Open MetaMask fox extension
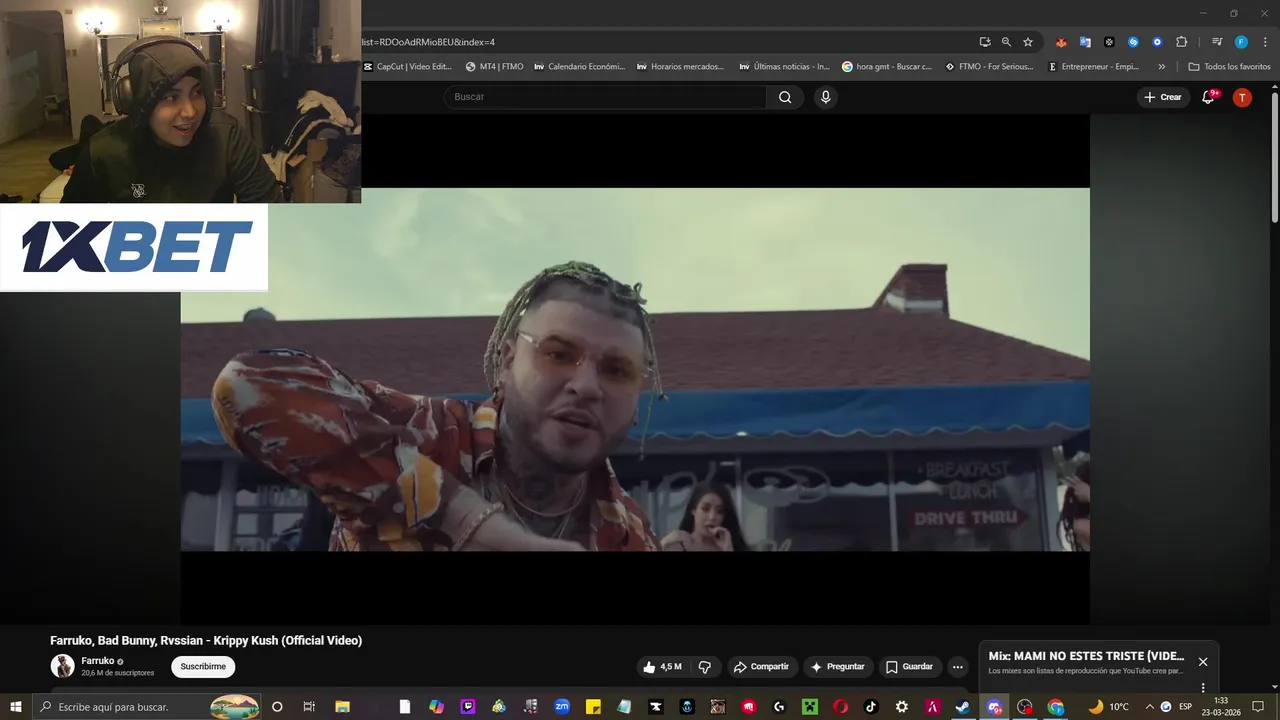This screenshot has height=720, width=1280. pyautogui.click(x=1061, y=42)
